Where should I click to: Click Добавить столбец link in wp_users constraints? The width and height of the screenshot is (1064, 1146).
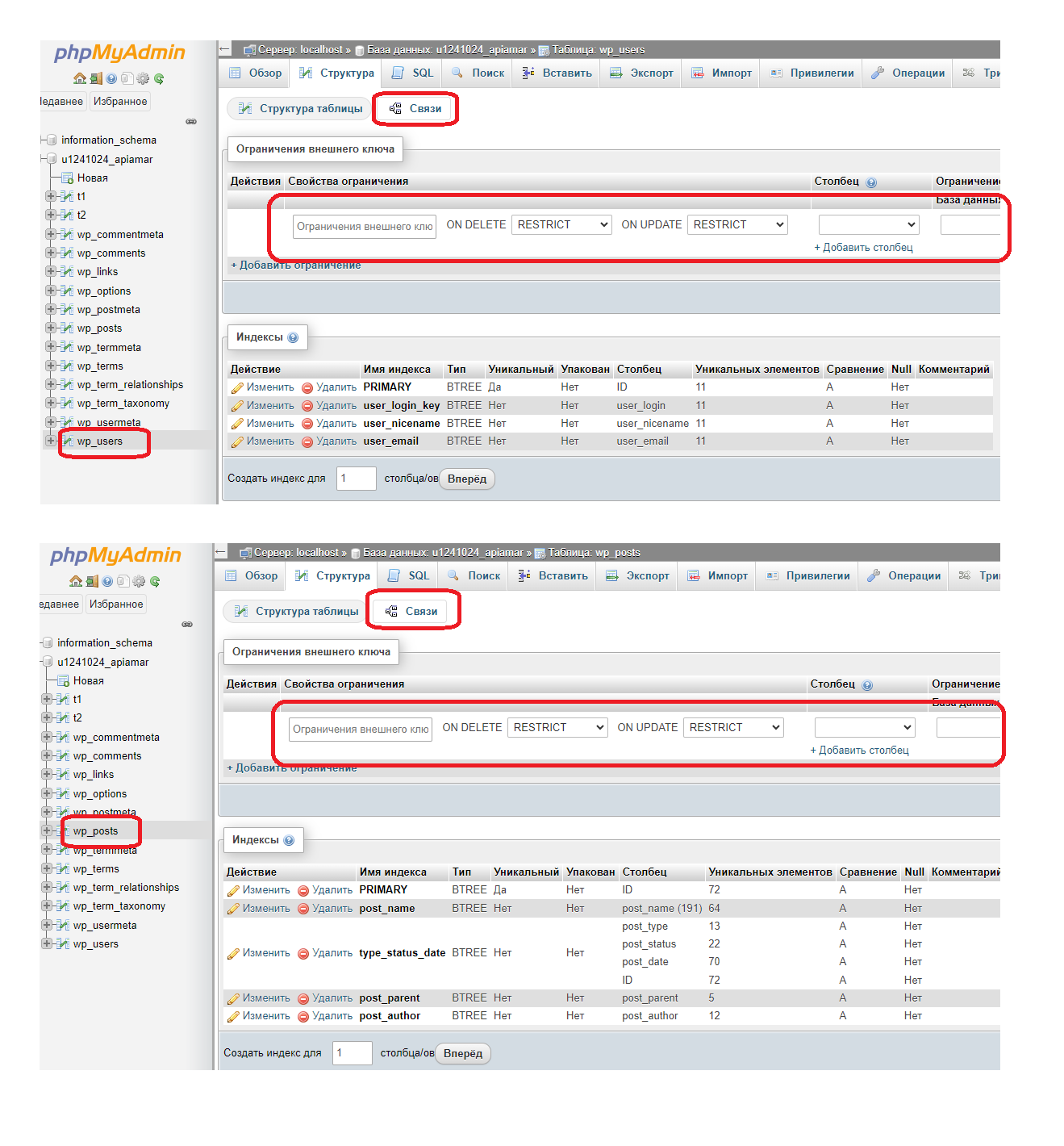click(x=864, y=248)
